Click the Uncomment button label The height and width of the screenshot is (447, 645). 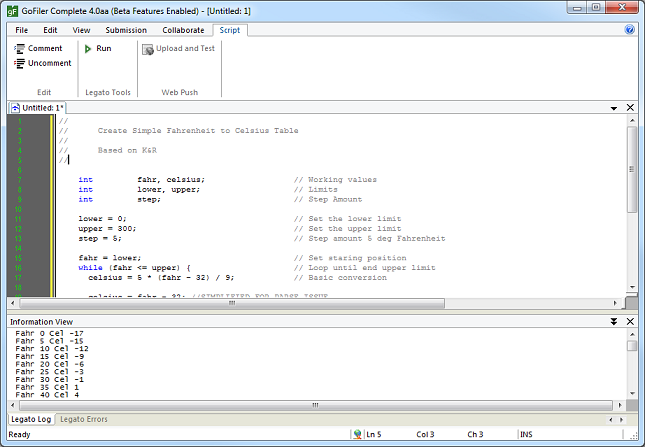tap(49, 63)
